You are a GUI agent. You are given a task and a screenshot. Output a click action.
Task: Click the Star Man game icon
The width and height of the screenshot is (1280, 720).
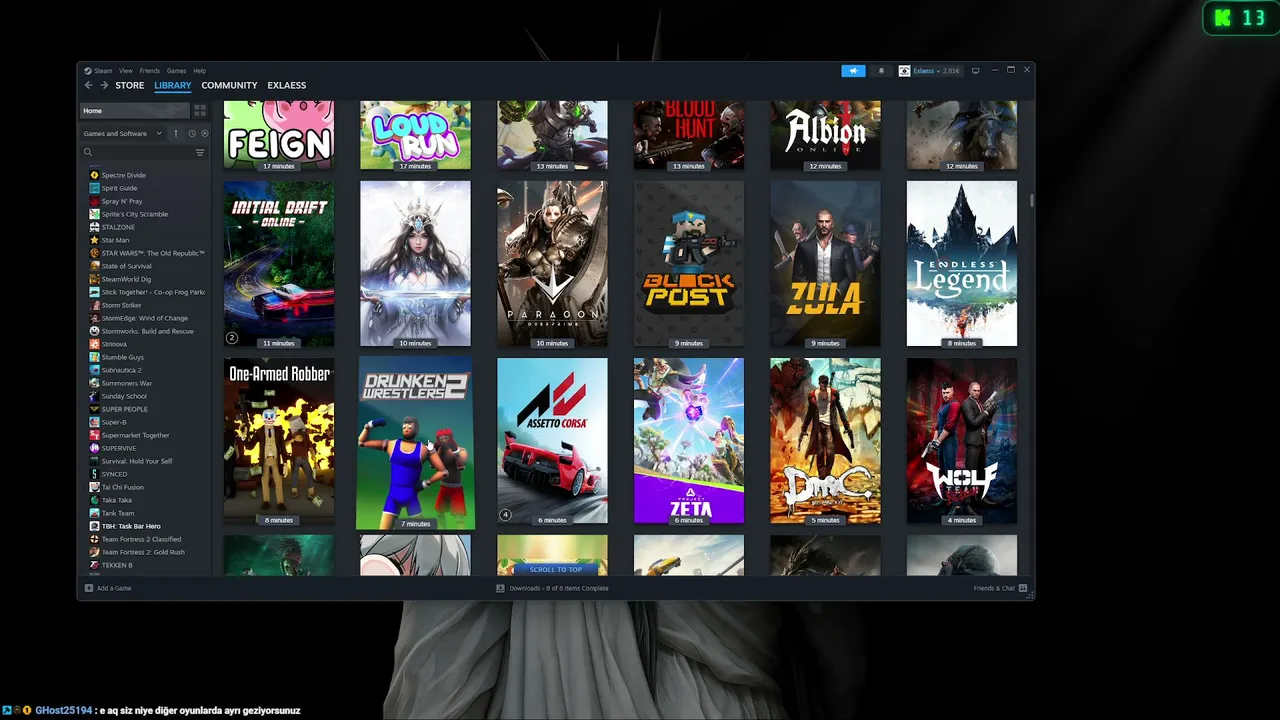pyautogui.click(x=94, y=240)
